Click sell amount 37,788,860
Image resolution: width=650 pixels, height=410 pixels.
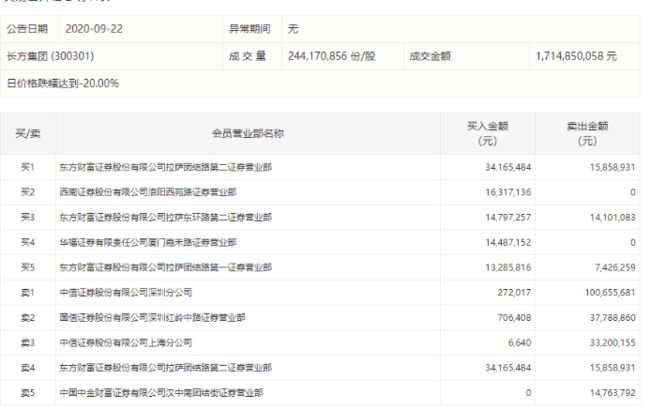612,318
